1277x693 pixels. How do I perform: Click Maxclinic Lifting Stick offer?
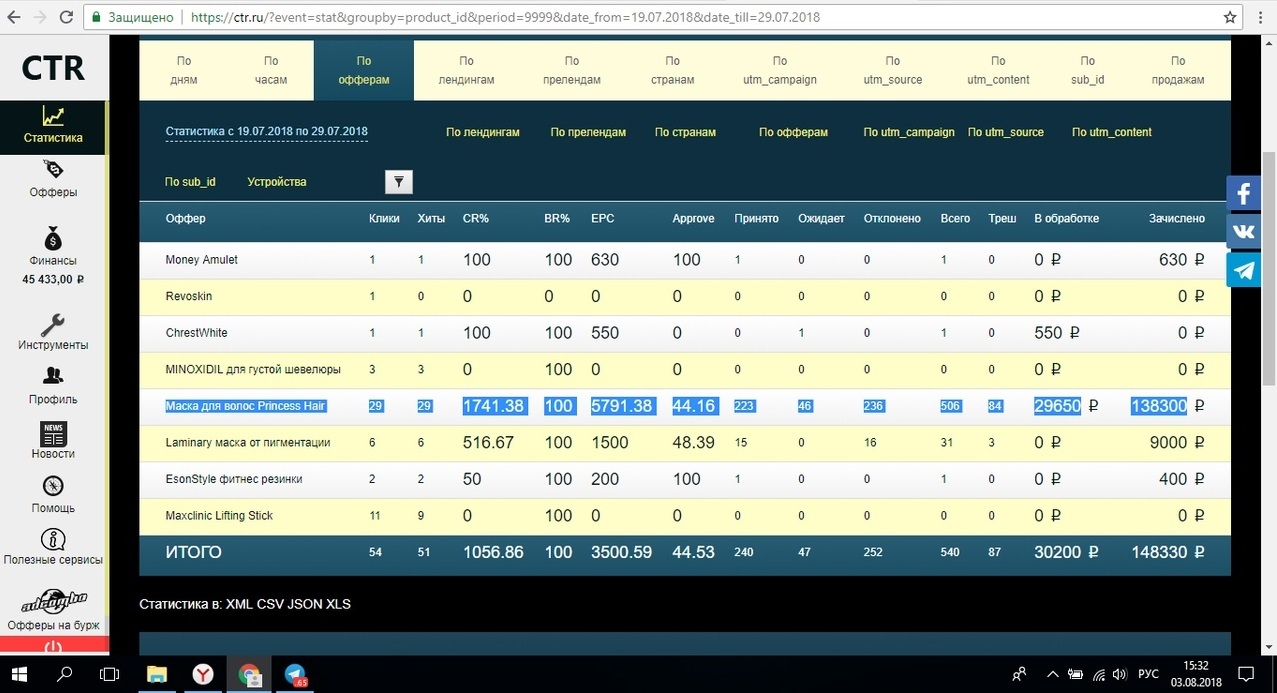(219, 515)
